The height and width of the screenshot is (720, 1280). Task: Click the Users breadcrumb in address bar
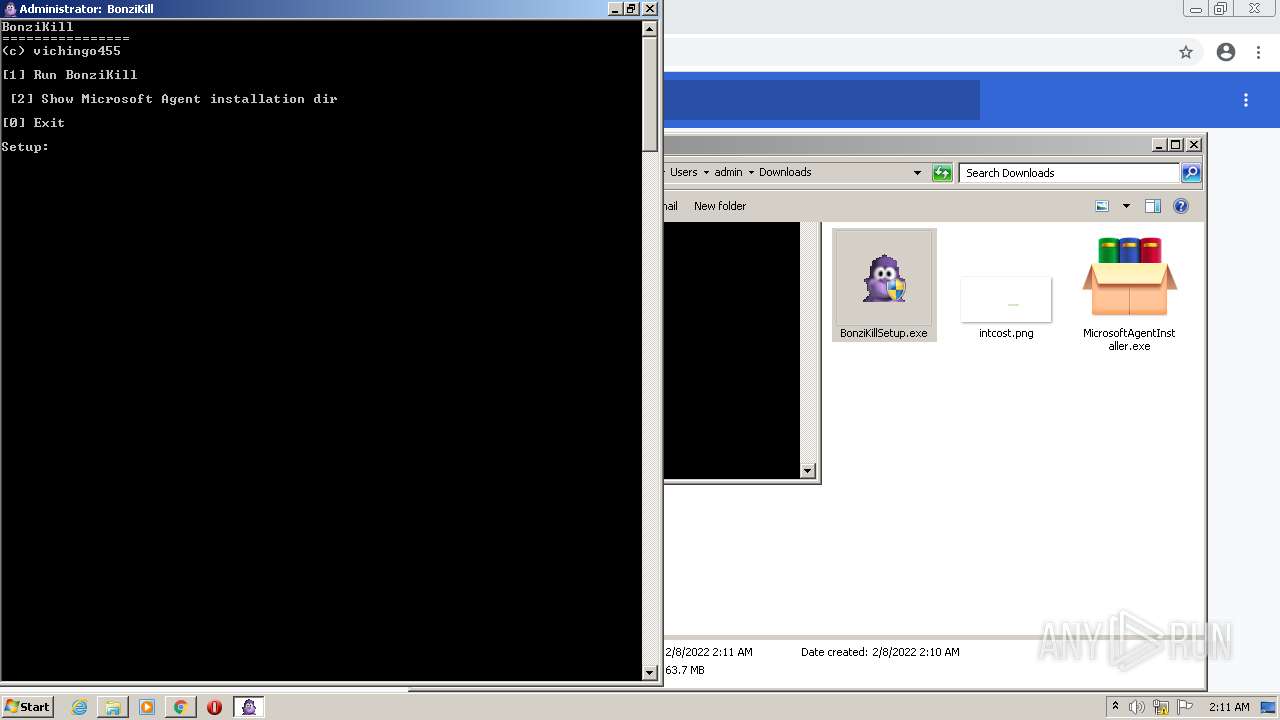[684, 172]
